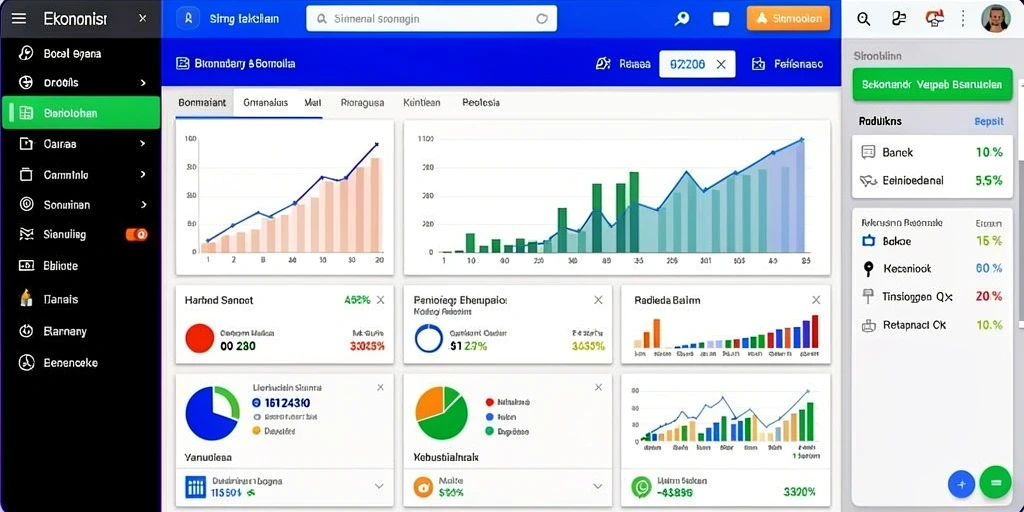The width and height of the screenshot is (1024, 512).
Task: Click into the Simenal search field
Action: tap(431, 19)
